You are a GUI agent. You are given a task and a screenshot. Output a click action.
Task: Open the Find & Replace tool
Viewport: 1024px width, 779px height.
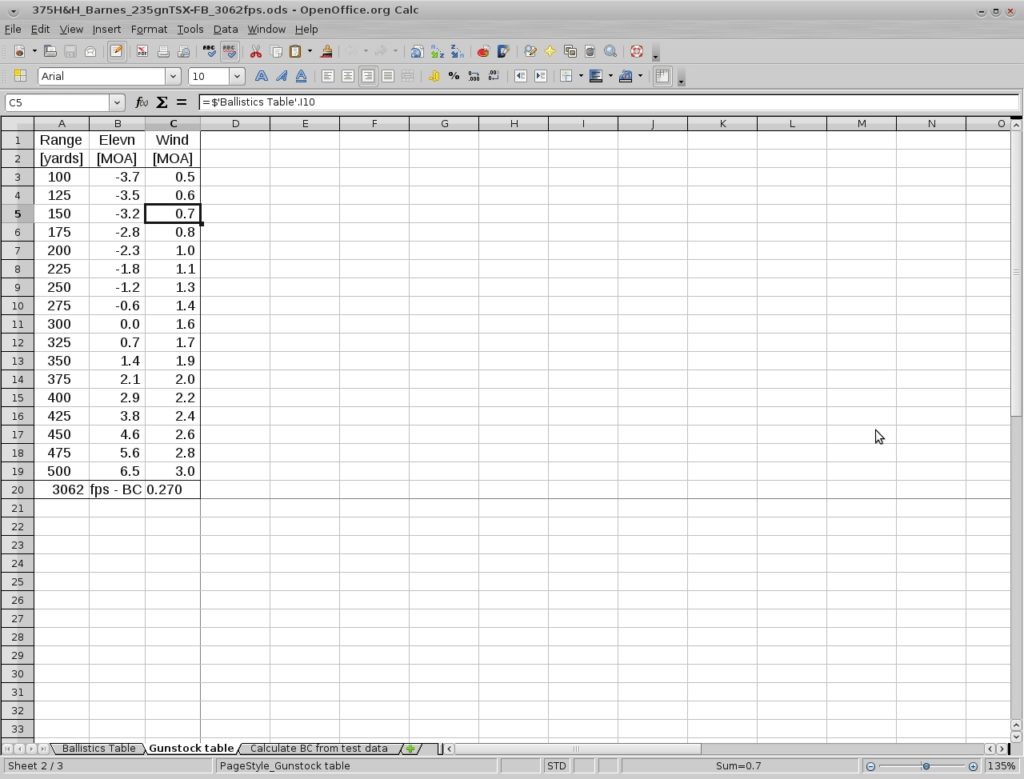[529, 51]
